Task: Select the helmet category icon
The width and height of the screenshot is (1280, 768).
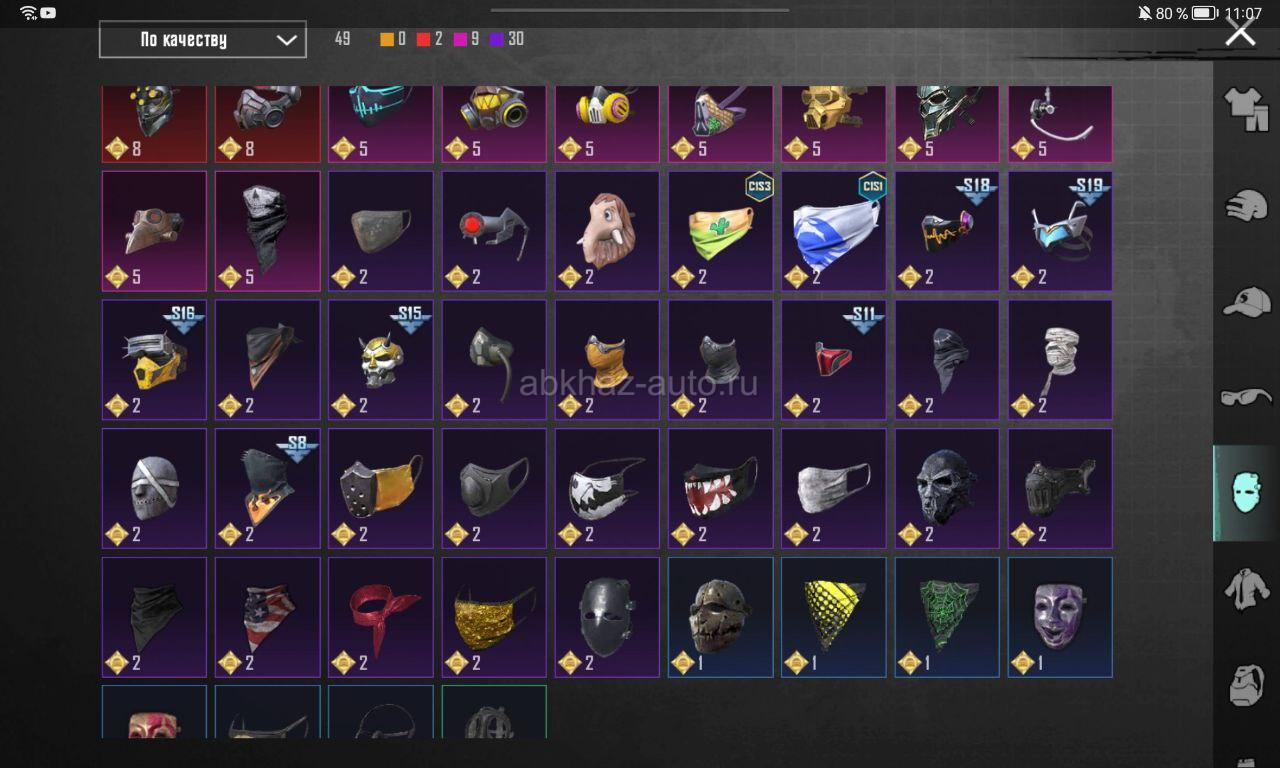Action: point(1246,204)
